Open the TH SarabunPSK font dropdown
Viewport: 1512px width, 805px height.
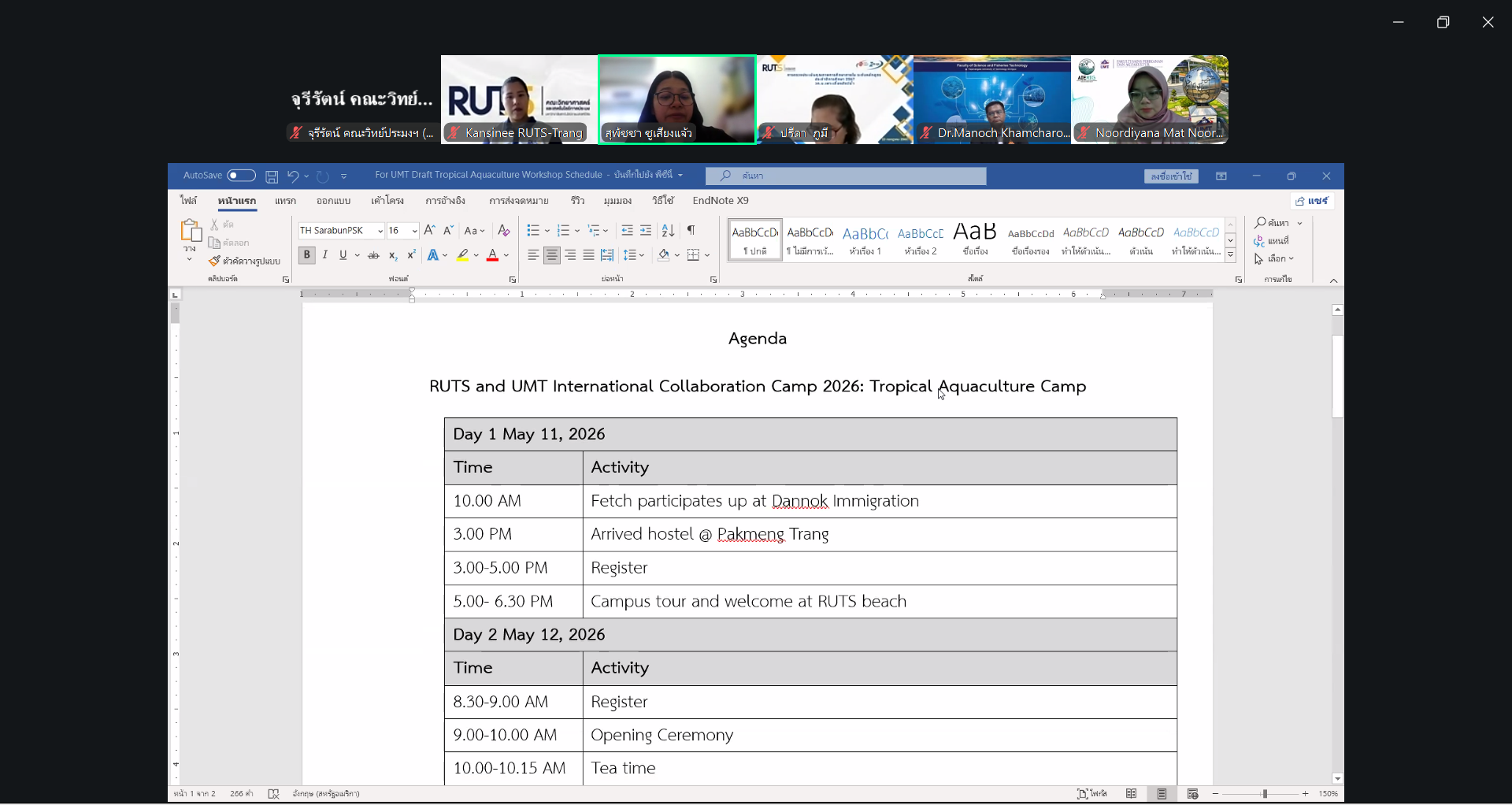coord(380,231)
